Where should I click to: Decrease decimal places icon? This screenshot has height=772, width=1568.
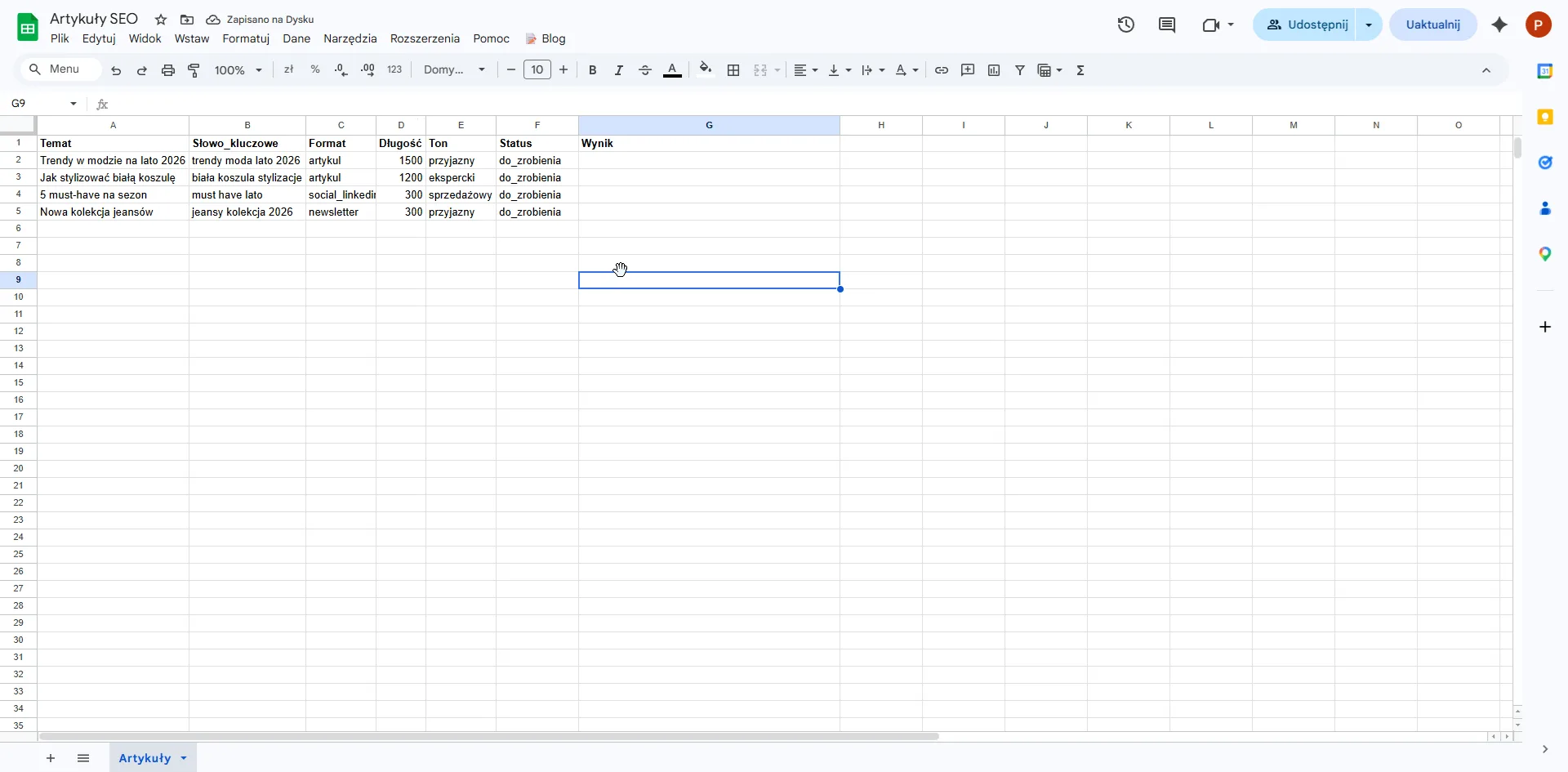(x=341, y=70)
